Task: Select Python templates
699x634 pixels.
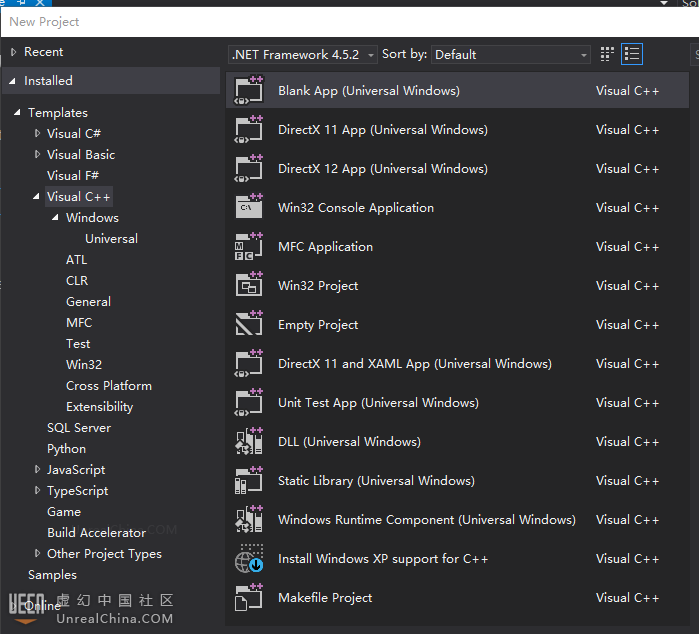Action: click(x=66, y=449)
